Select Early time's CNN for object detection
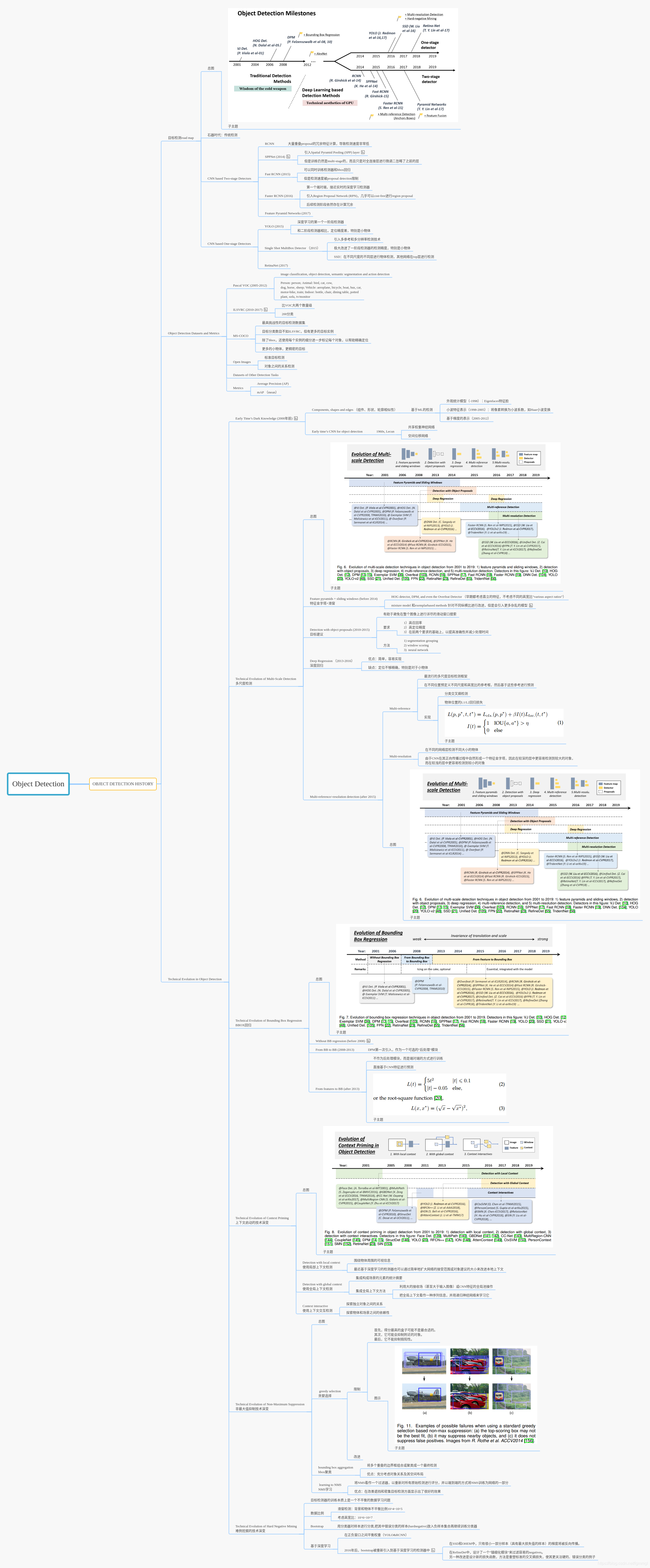 point(337,431)
